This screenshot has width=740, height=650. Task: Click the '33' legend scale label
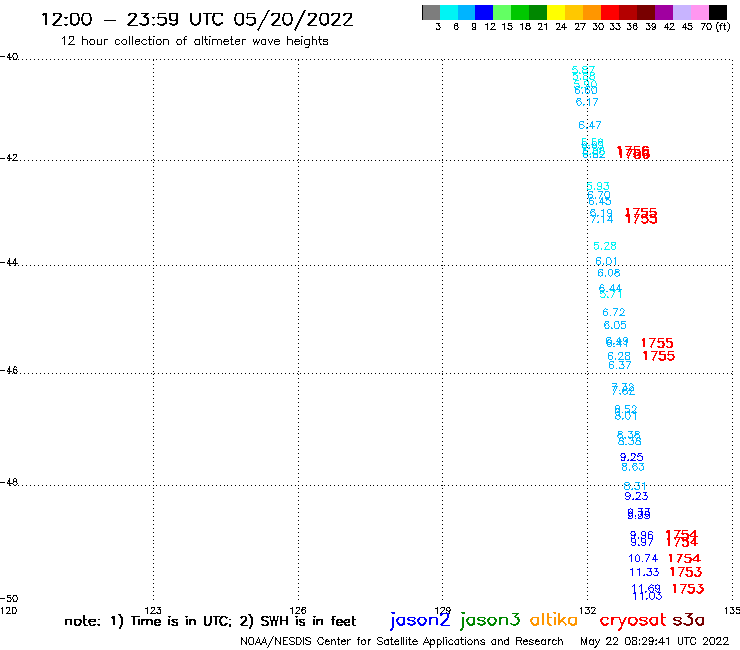(x=614, y=27)
